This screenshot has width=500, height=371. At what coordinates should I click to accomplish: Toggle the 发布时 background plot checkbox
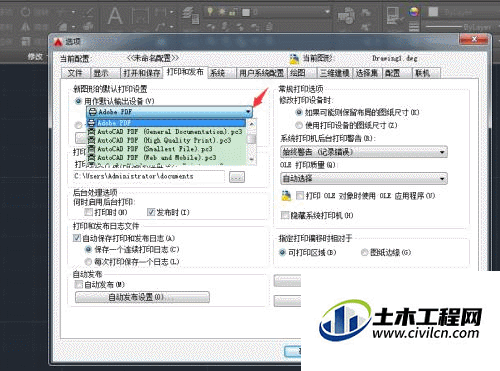pos(151,212)
